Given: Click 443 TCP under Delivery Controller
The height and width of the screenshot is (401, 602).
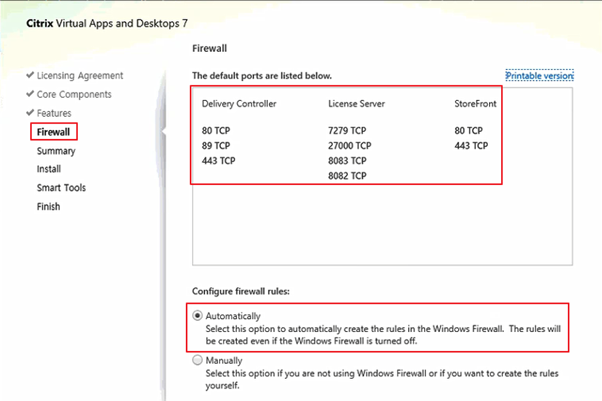Looking at the screenshot, I should (x=219, y=161).
